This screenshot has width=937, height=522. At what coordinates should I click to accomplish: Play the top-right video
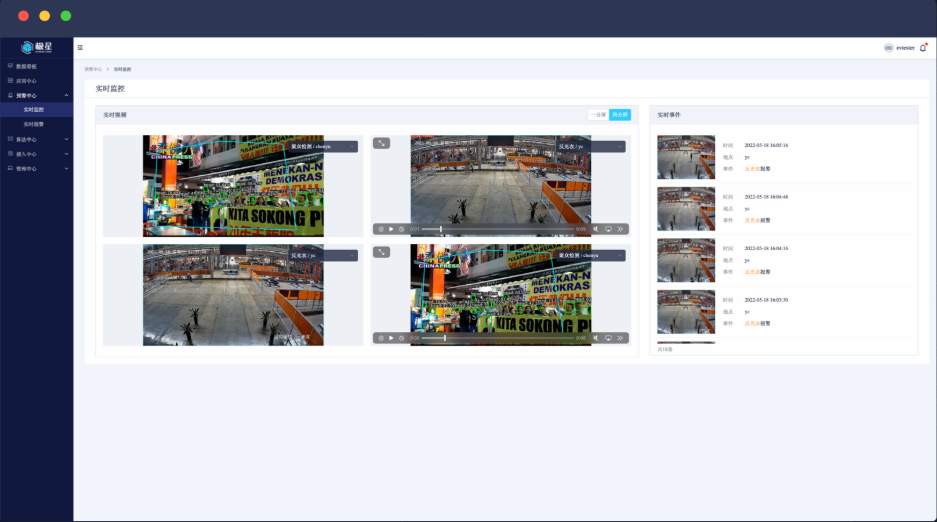tap(391, 229)
